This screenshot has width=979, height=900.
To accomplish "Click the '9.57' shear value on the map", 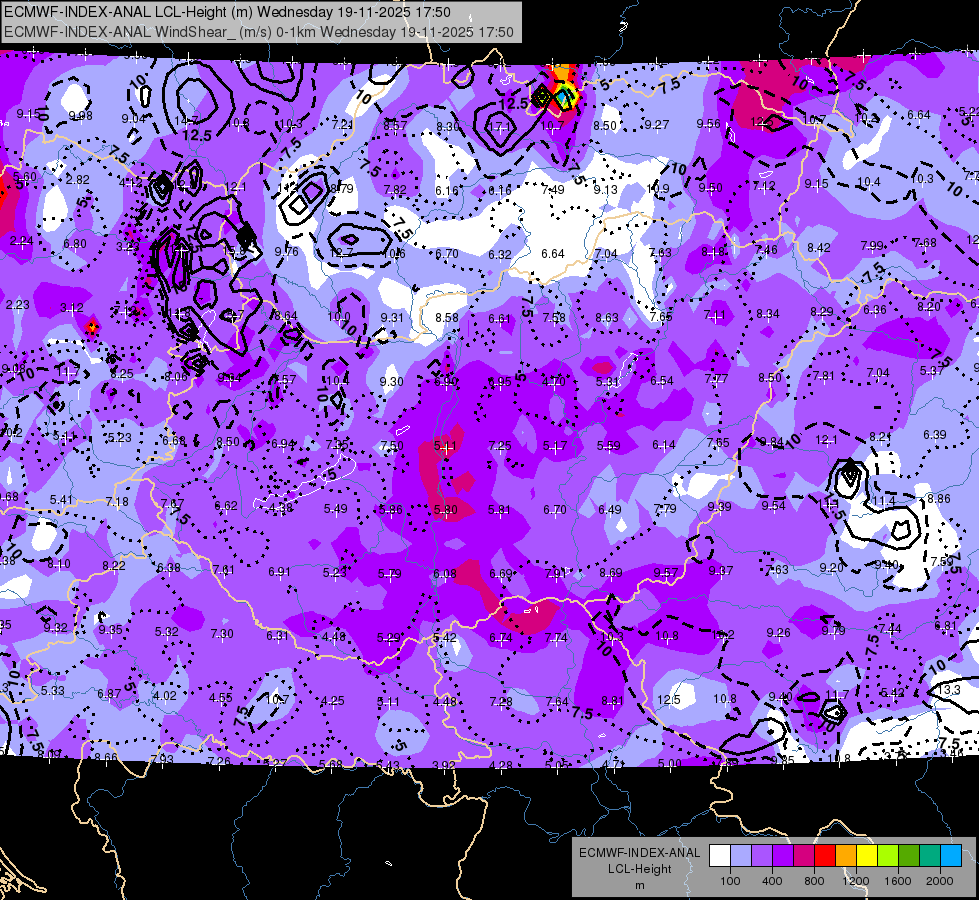I will pyautogui.click(x=666, y=572).
